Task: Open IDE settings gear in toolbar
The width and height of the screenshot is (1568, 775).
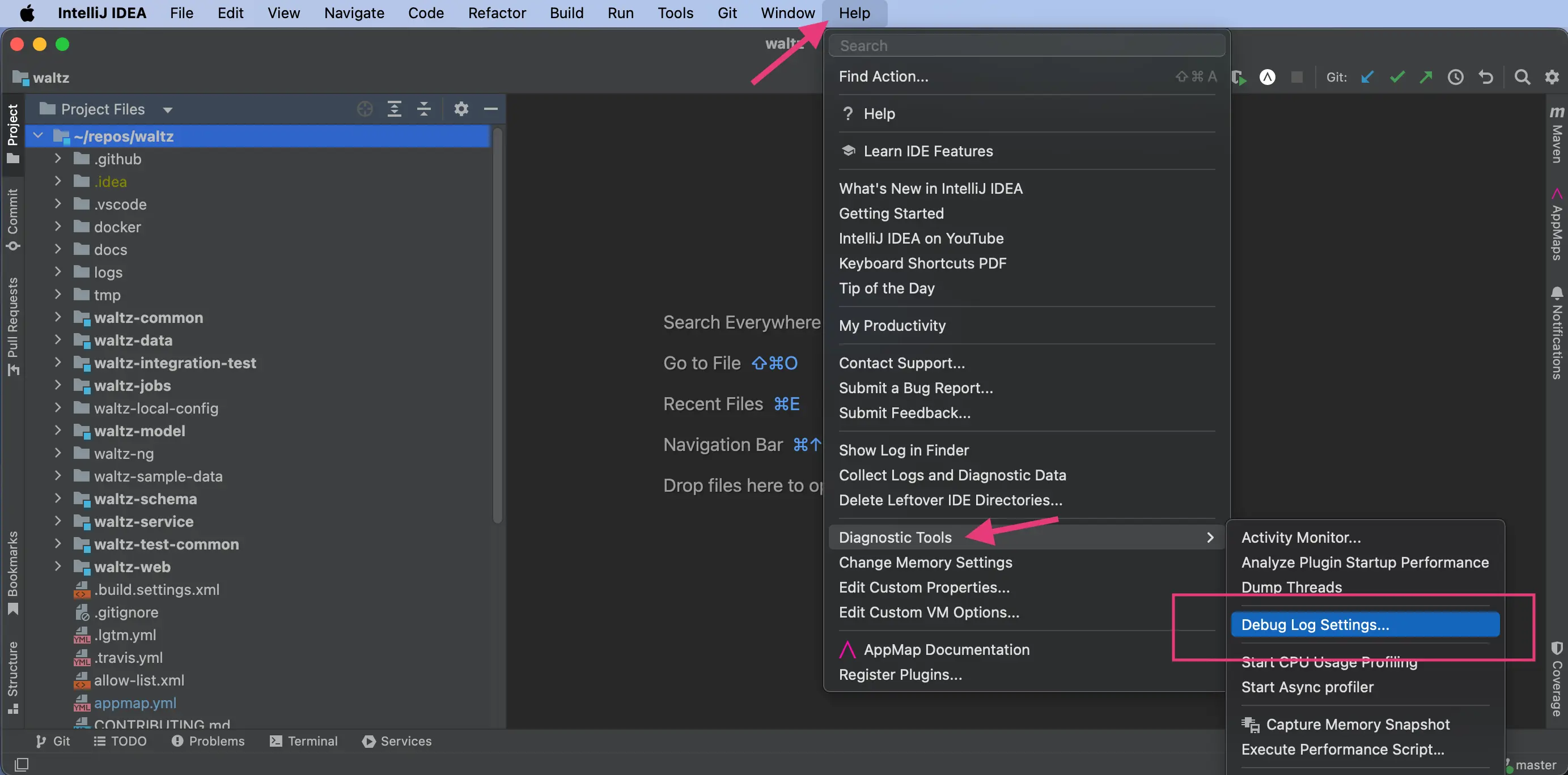Action: 1552,77
